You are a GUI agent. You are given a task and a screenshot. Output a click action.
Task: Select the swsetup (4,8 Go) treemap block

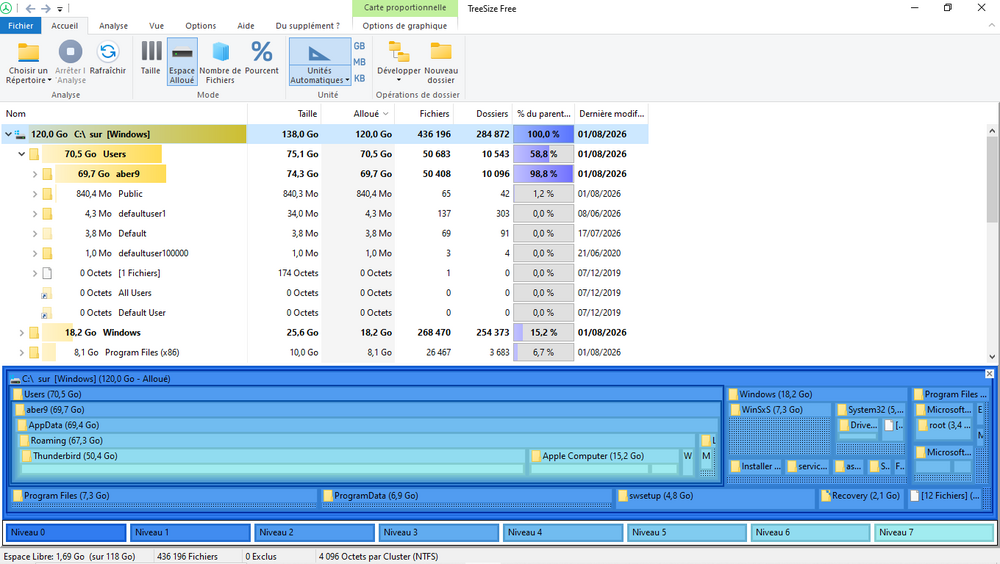[x=716, y=498]
